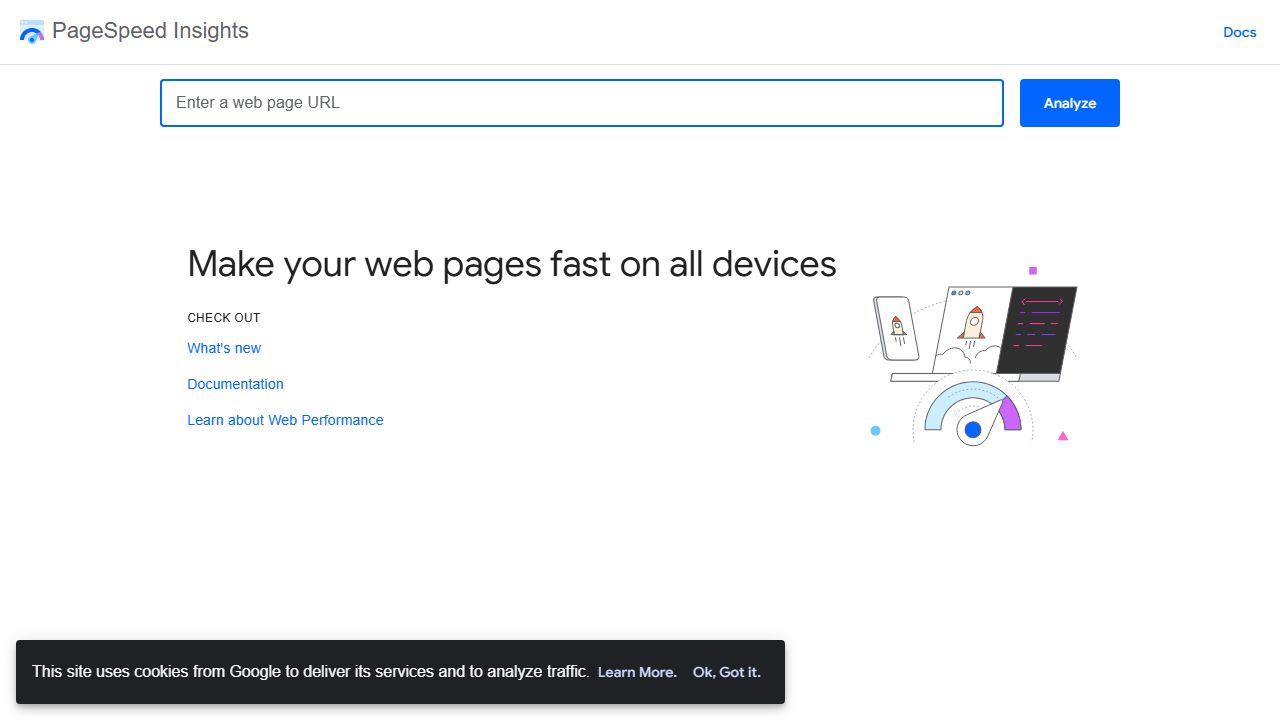Image resolution: width=1280 pixels, height=720 pixels.
Task: Click the blue circle decoration left of the gauge
Action: 875,430
